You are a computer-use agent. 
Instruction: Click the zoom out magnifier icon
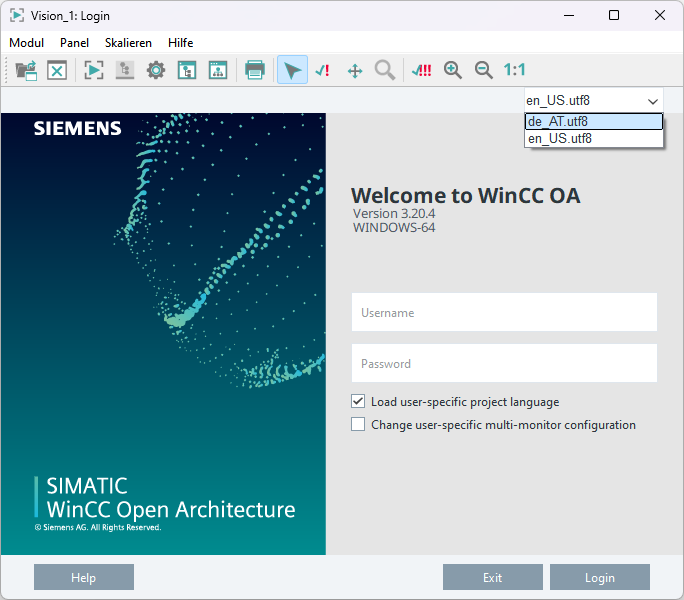click(x=484, y=70)
